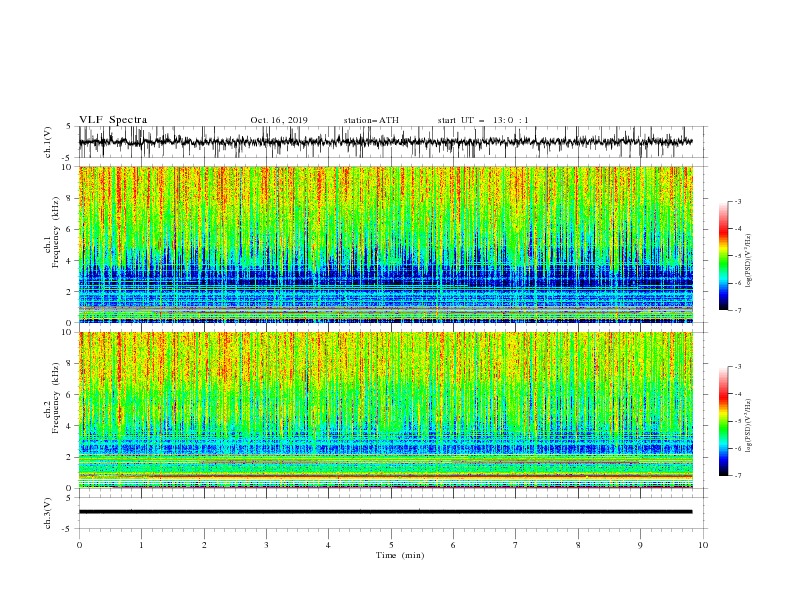Click time axis tick label "0"
This screenshot has height=612, width=792.
[x=79, y=545]
